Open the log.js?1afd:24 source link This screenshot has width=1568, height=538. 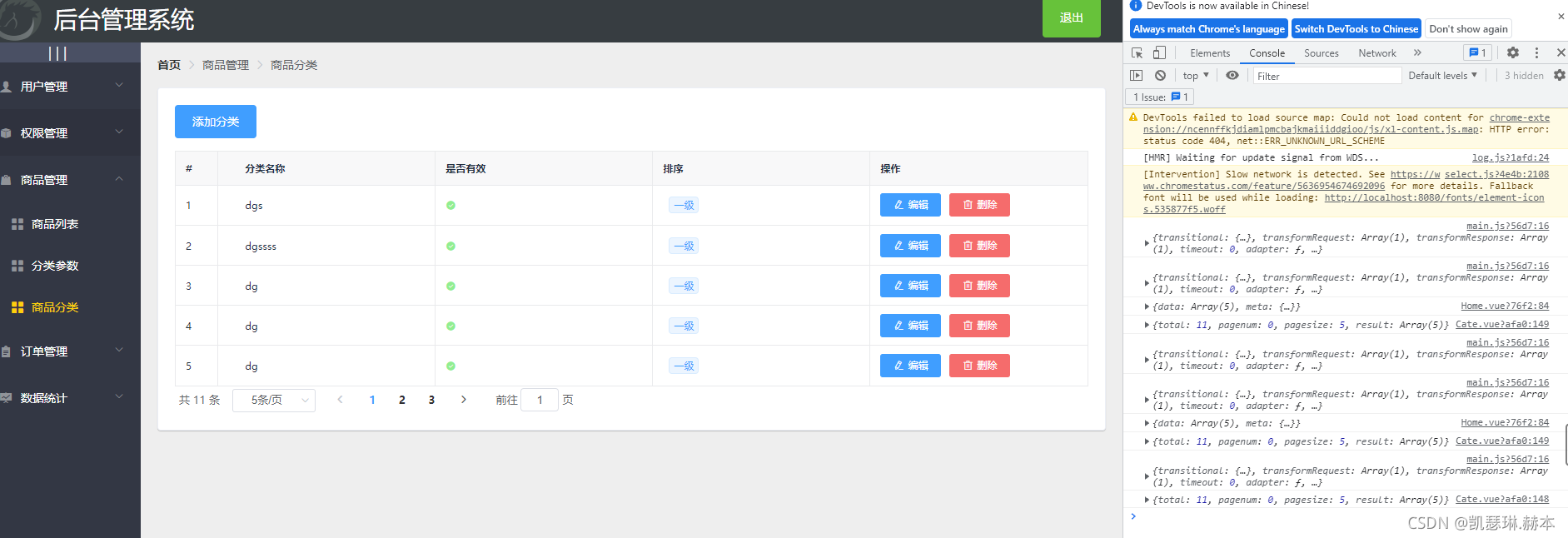click(x=1511, y=157)
